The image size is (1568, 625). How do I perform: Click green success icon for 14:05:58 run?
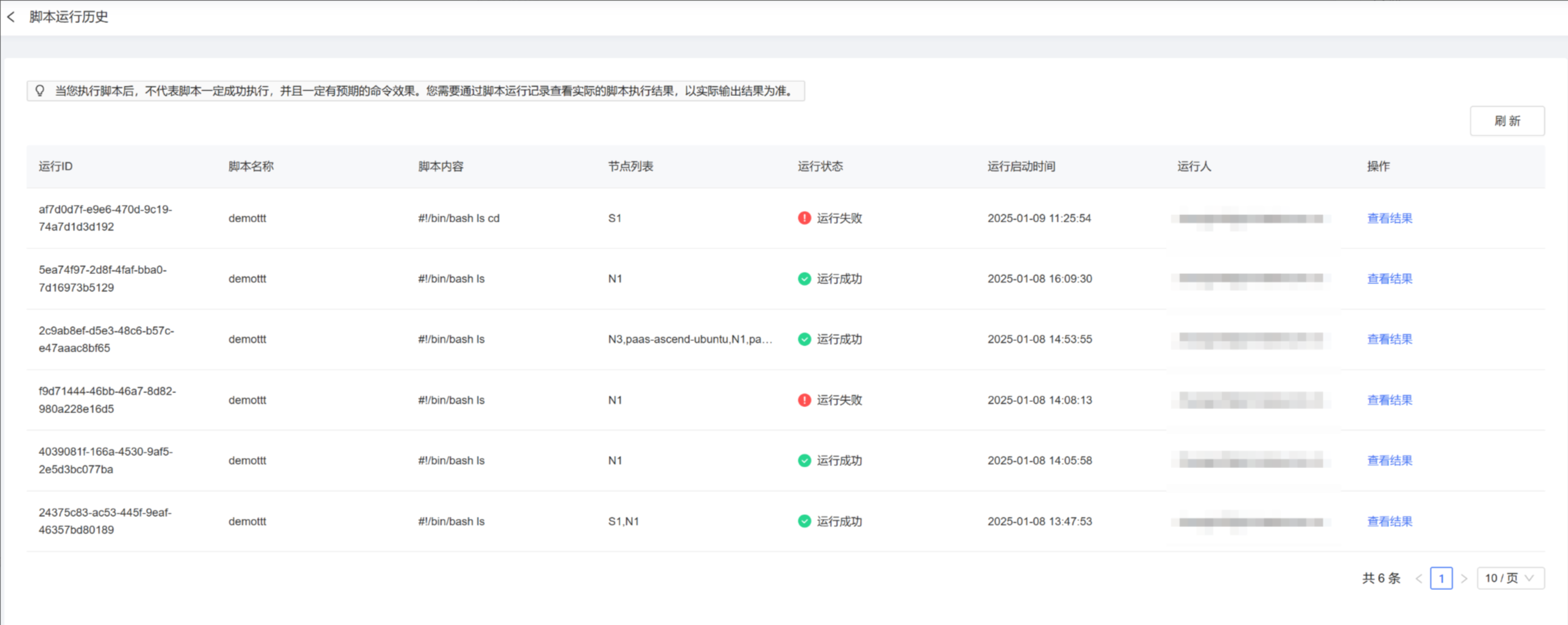coord(804,461)
